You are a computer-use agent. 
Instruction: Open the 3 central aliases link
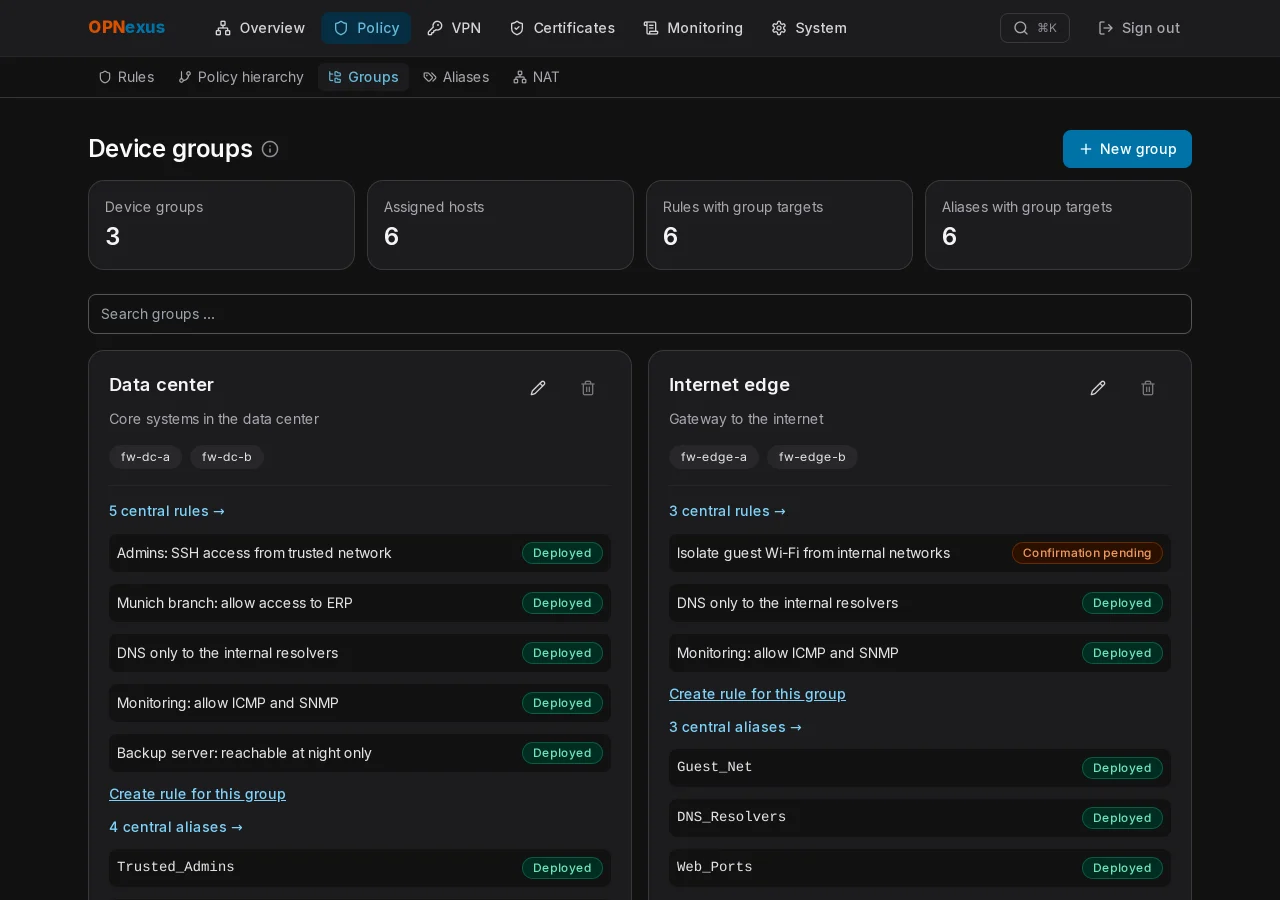click(x=736, y=727)
